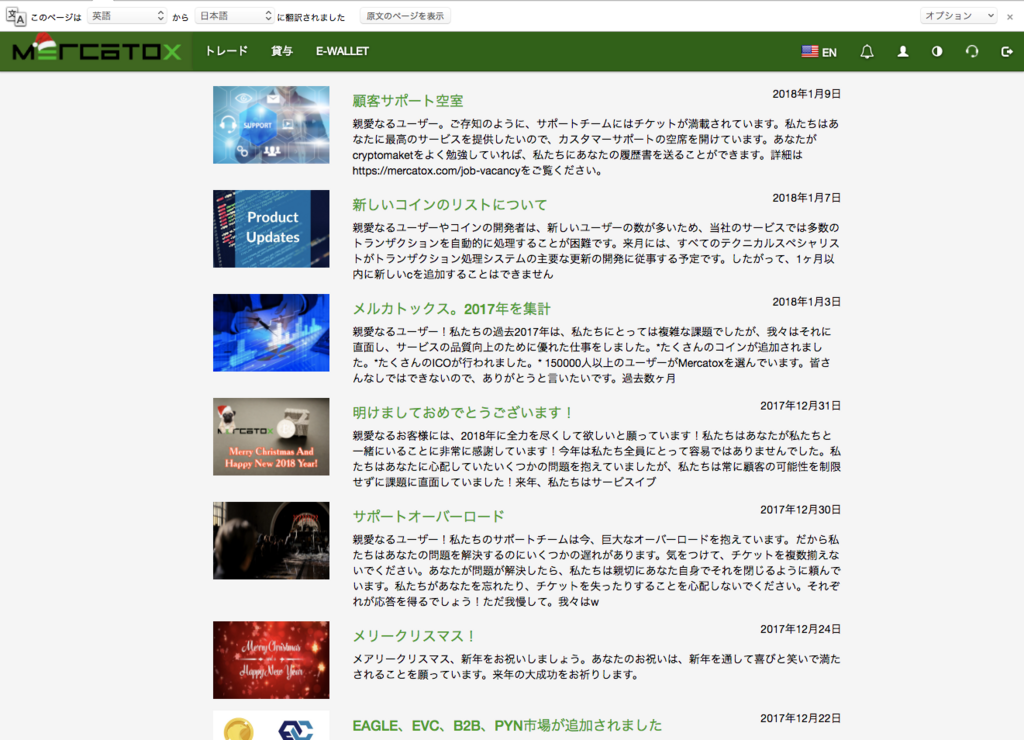
Task: Open the support headset icon
Action: (x=972, y=52)
